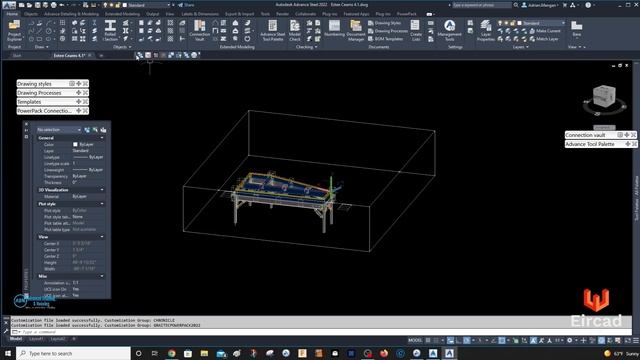Image resolution: width=640 pixels, height=360 pixels.
Task: Toggle the grid display in status bar
Action: [428, 340]
